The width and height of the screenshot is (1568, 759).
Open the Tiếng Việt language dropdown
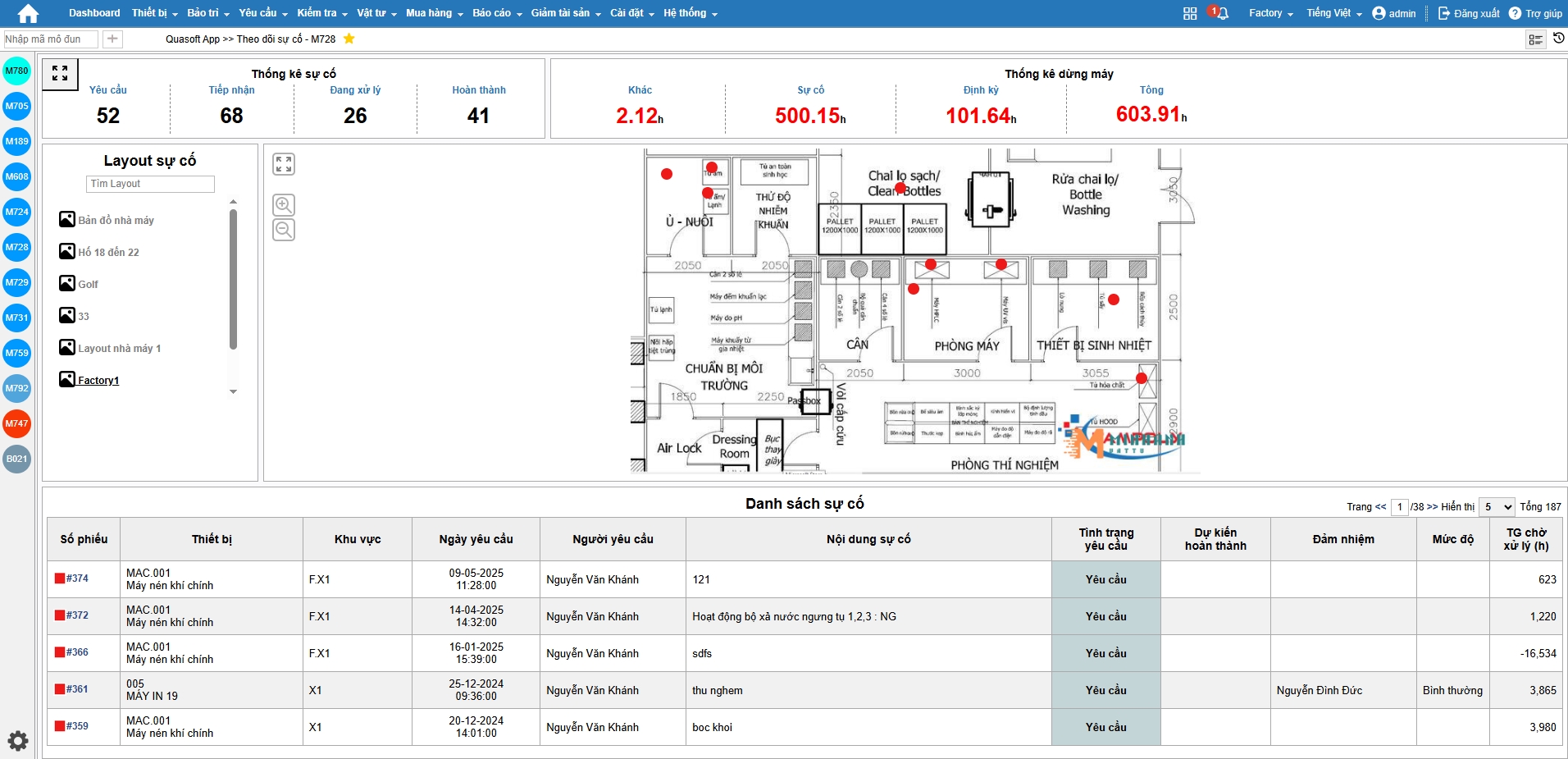[x=1334, y=13]
